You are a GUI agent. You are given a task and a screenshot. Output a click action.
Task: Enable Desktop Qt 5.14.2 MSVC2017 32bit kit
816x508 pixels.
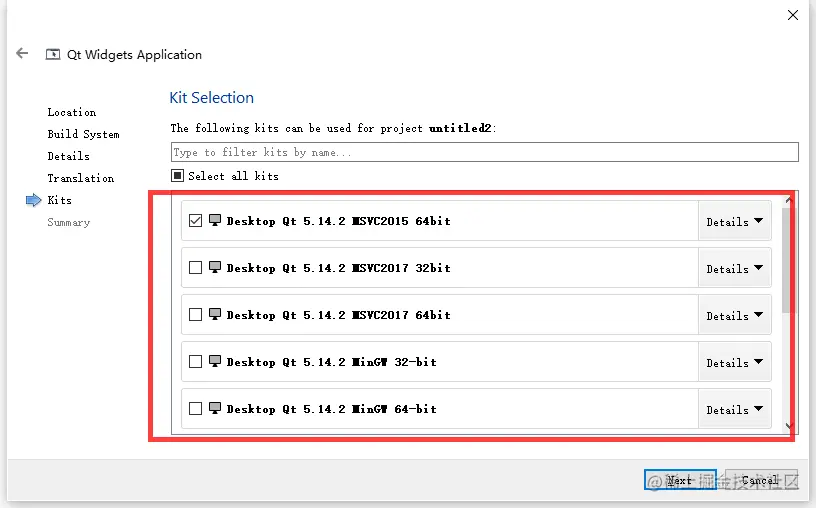pyautogui.click(x=195, y=268)
